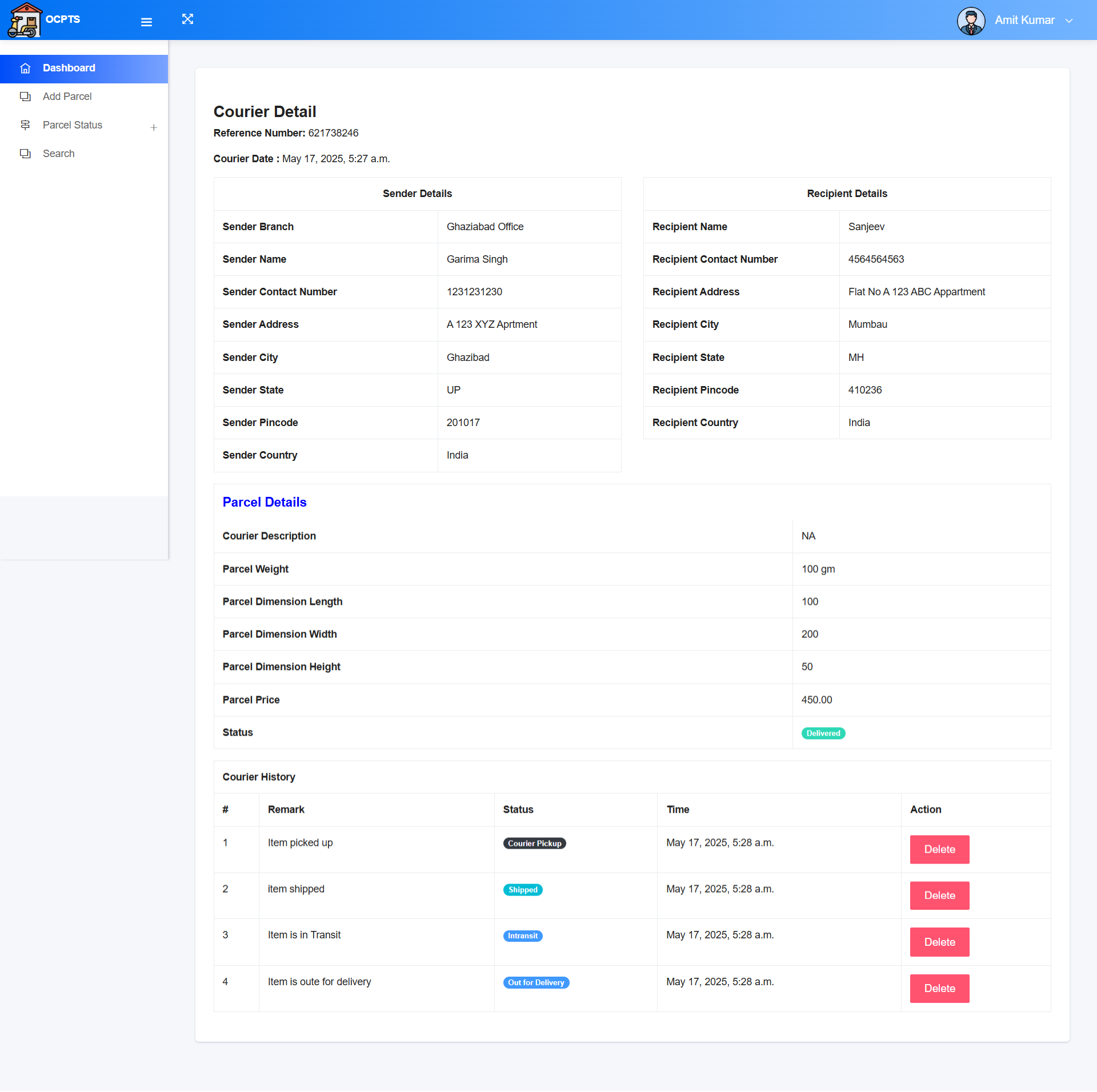Click the Dashboard home icon
This screenshot has height=1092, width=1097.
[x=25, y=69]
